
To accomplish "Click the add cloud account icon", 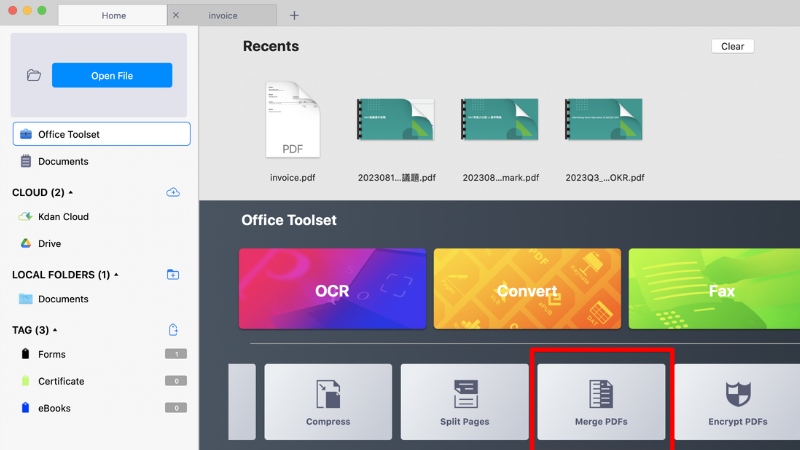I will point(173,192).
